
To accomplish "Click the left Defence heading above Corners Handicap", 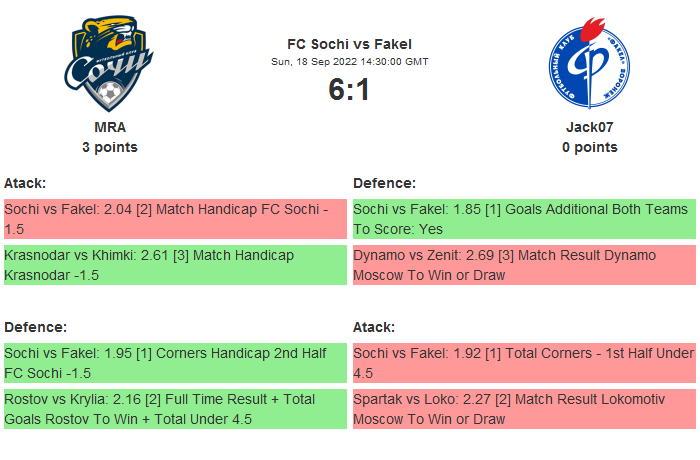I will (35, 327).
